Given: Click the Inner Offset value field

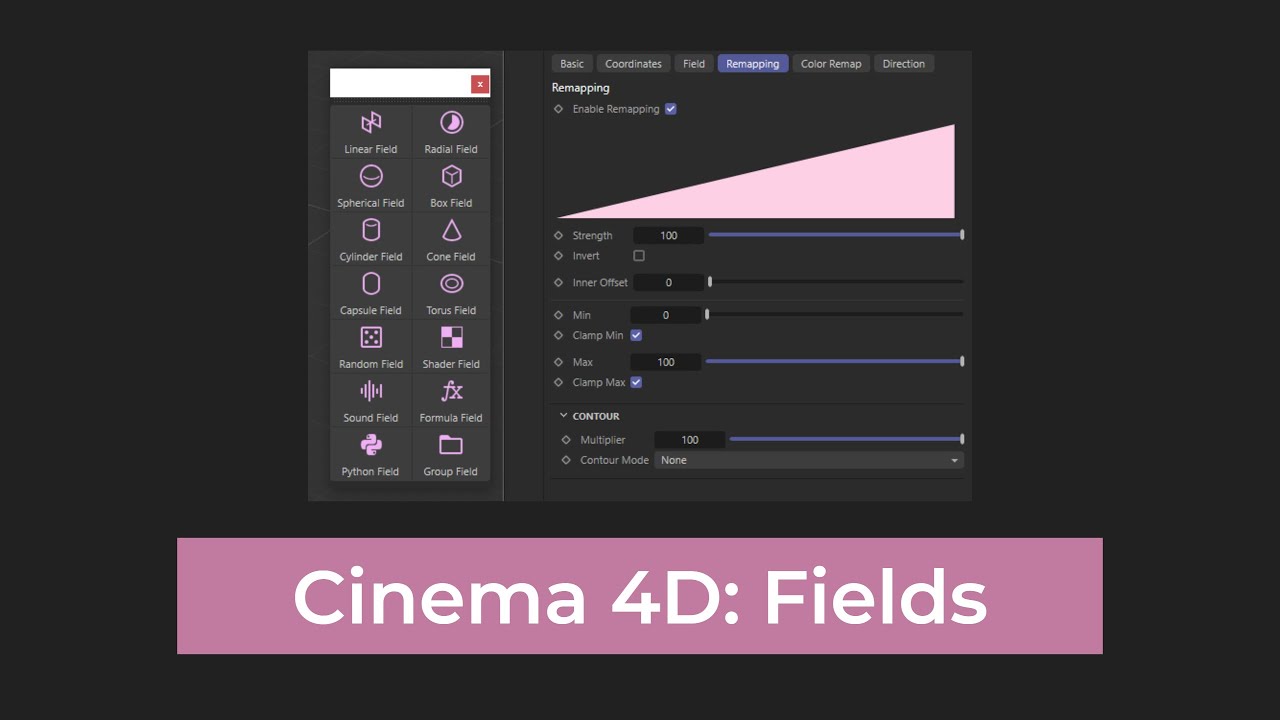Looking at the screenshot, I should coord(668,283).
